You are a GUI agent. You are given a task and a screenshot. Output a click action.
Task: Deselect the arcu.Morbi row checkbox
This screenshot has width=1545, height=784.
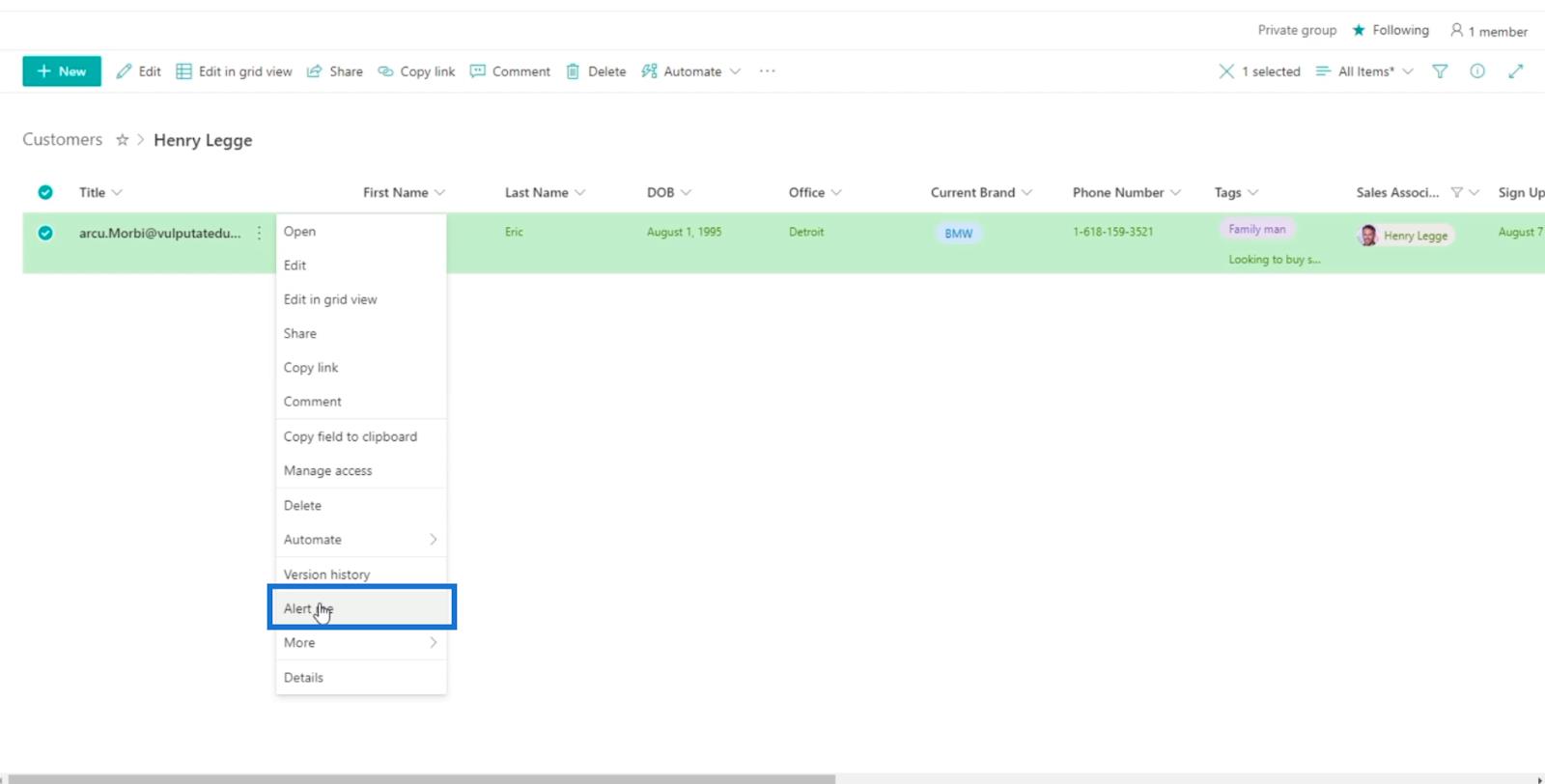pyautogui.click(x=45, y=233)
